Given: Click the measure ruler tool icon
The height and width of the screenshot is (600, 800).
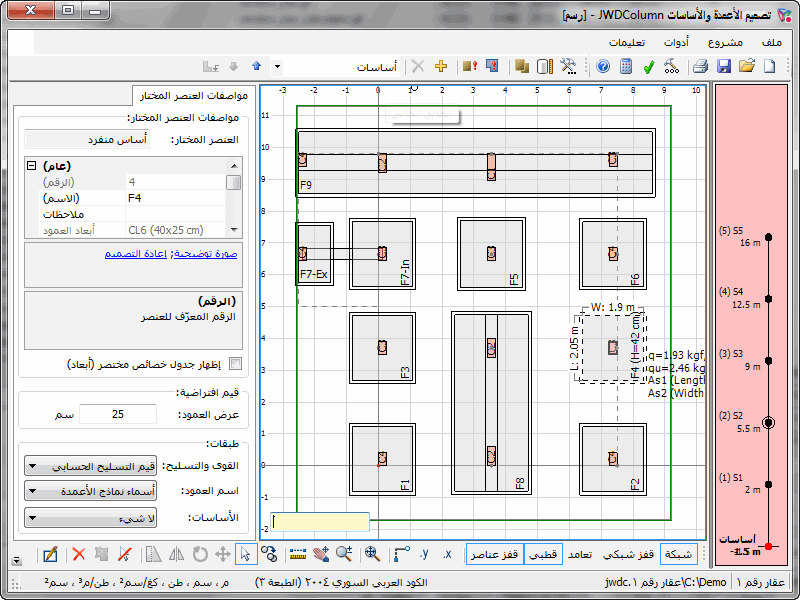Looking at the screenshot, I should (x=297, y=554).
